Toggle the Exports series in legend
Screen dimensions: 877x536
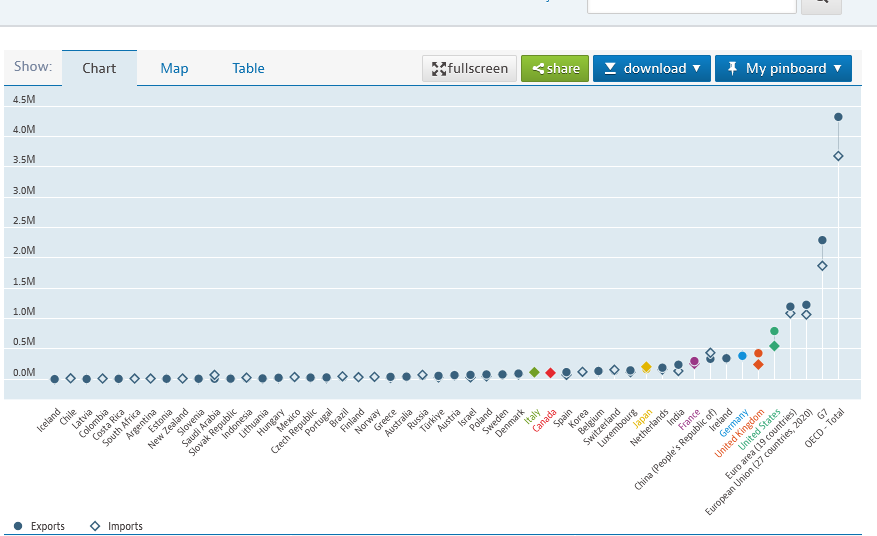tap(40, 526)
